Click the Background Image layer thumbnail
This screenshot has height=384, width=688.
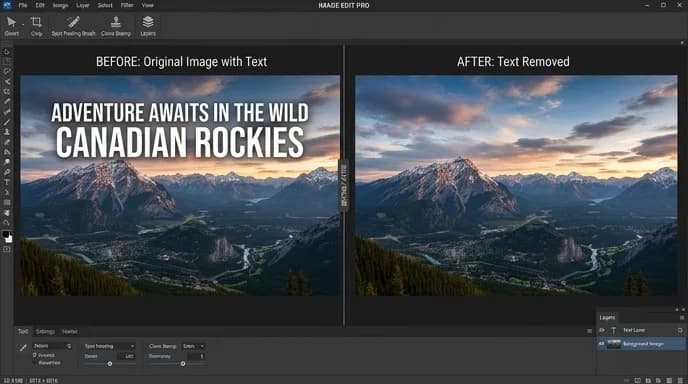pos(613,344)
